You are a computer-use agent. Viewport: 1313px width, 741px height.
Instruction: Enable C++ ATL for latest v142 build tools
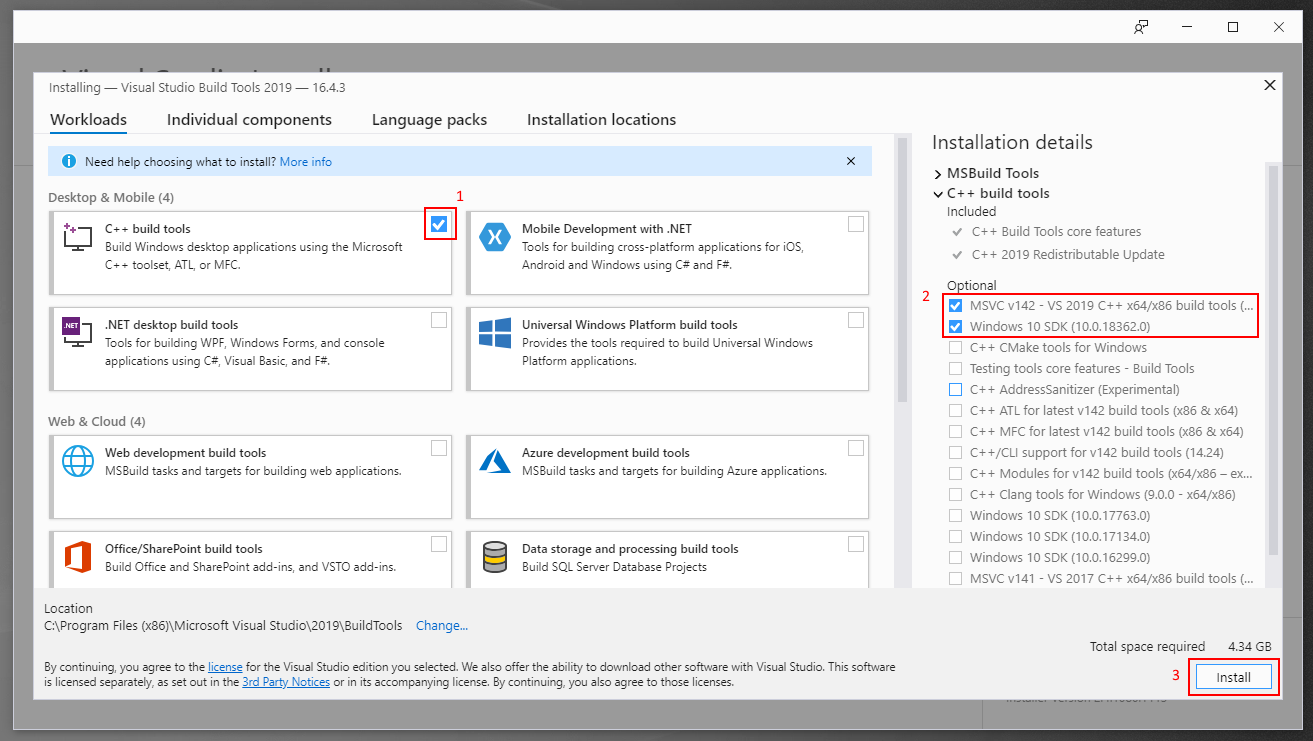click(956, 411)
